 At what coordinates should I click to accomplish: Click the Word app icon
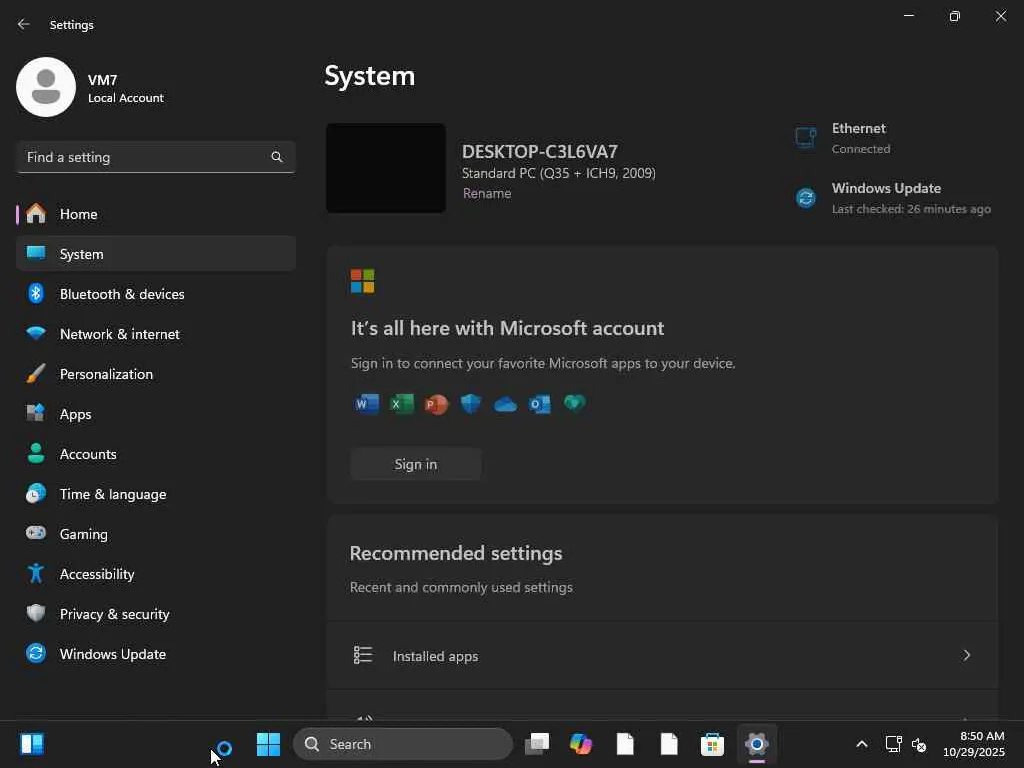coord(367,404)
